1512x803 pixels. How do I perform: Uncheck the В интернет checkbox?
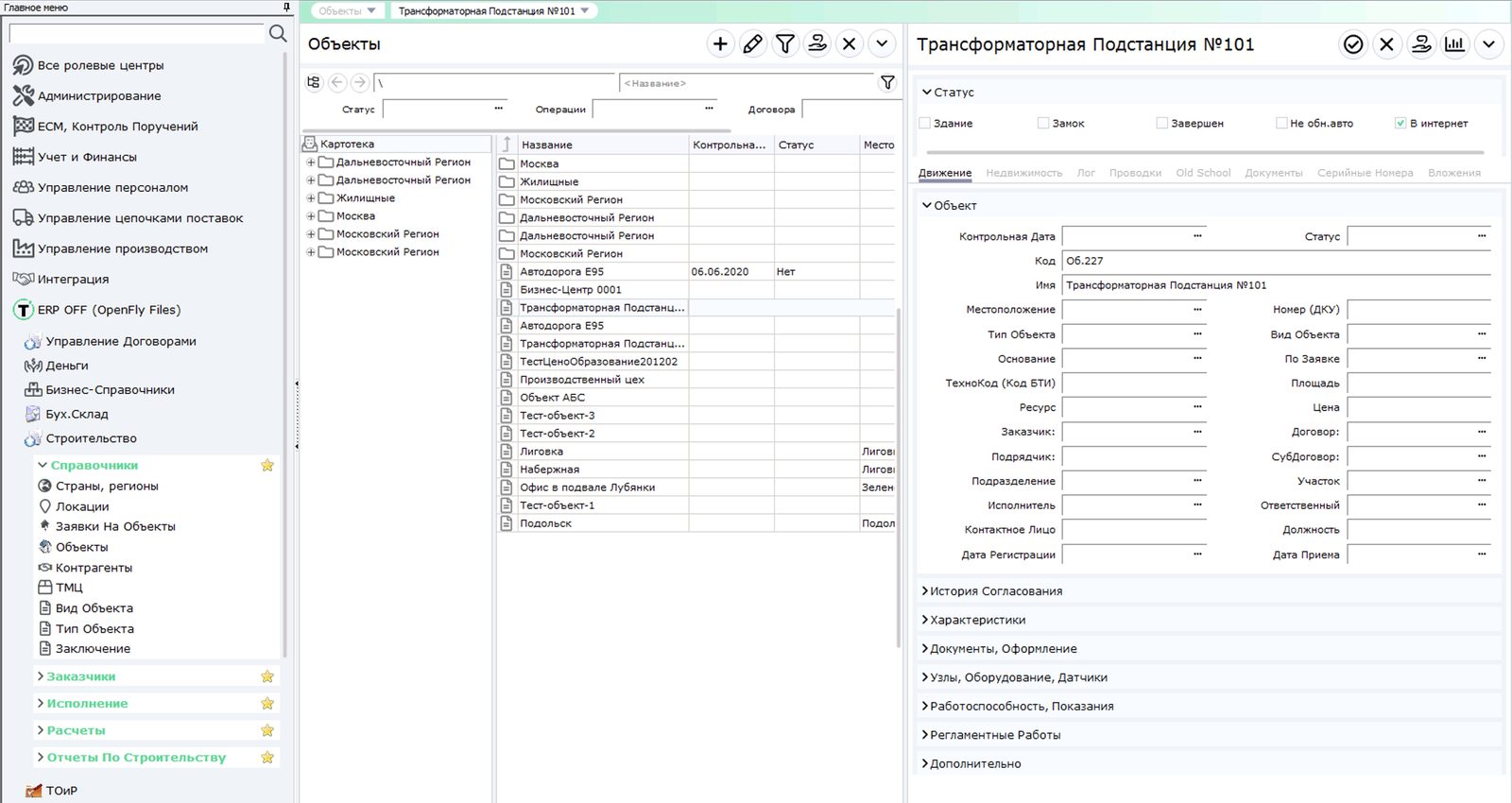pos(1400,123)
